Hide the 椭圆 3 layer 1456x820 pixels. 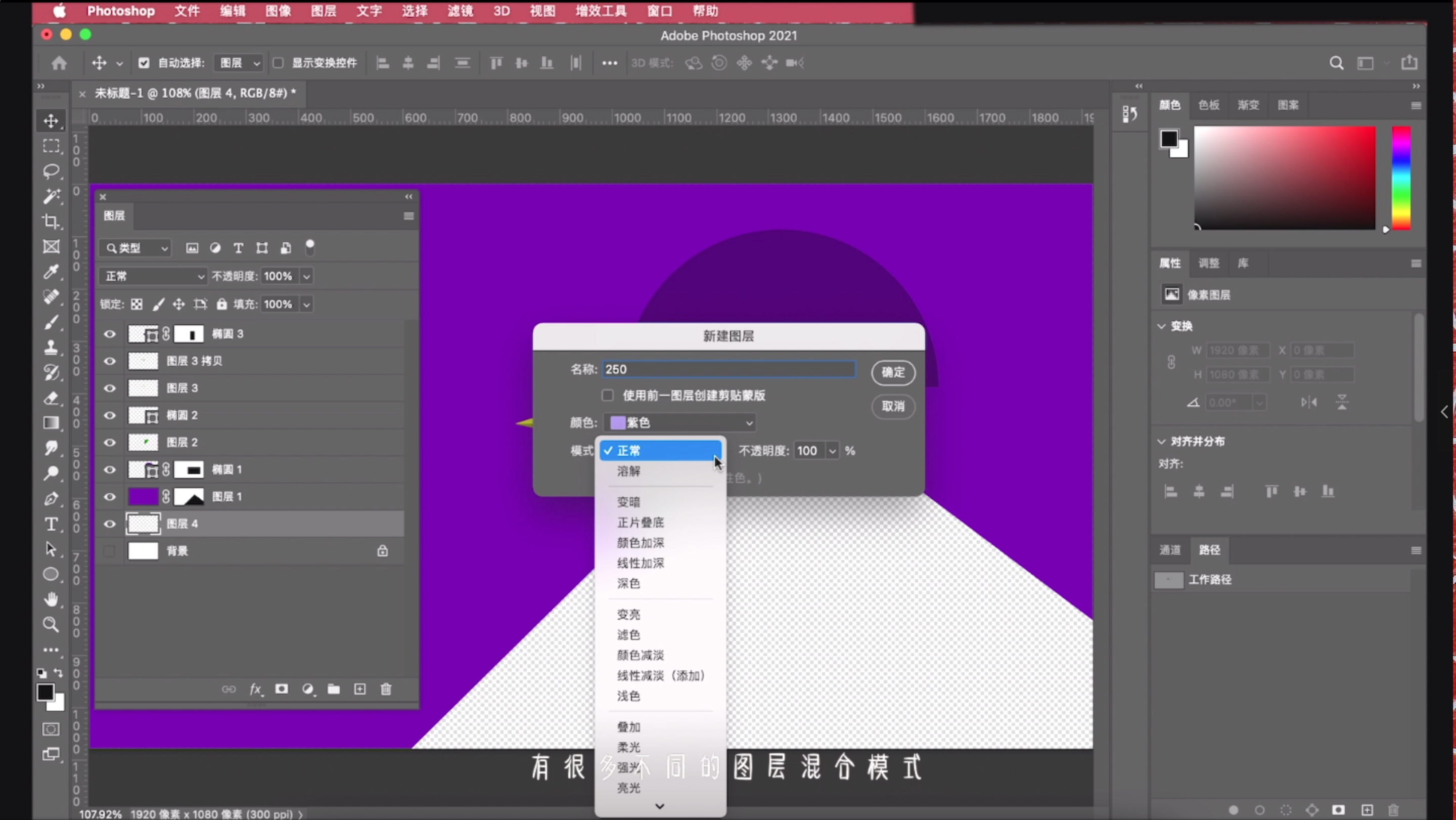110,334
